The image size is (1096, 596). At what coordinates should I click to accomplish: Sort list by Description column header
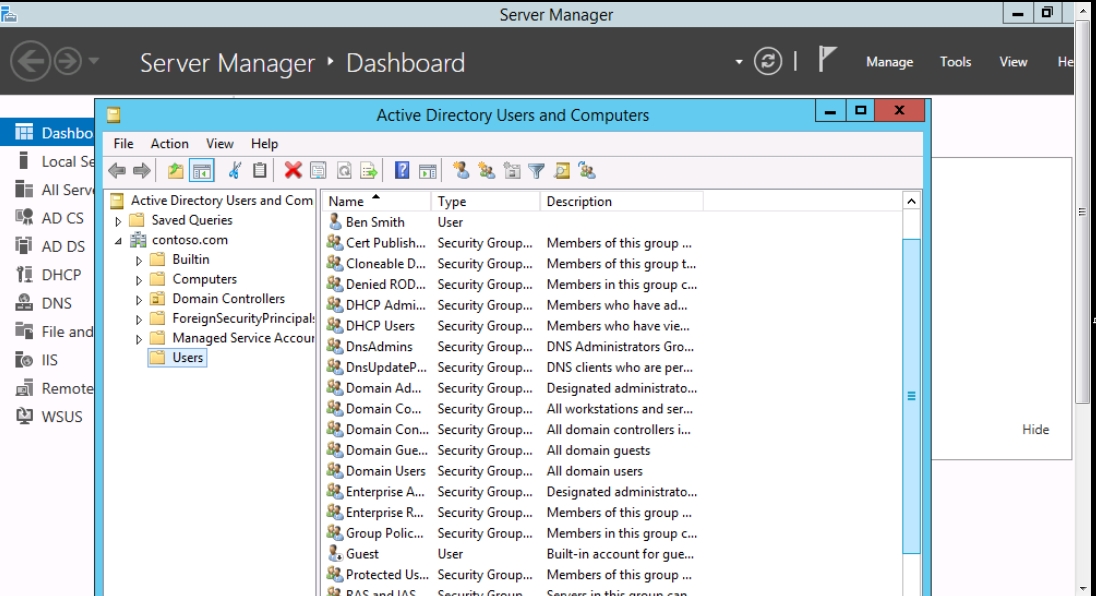(x=621, y=201)
